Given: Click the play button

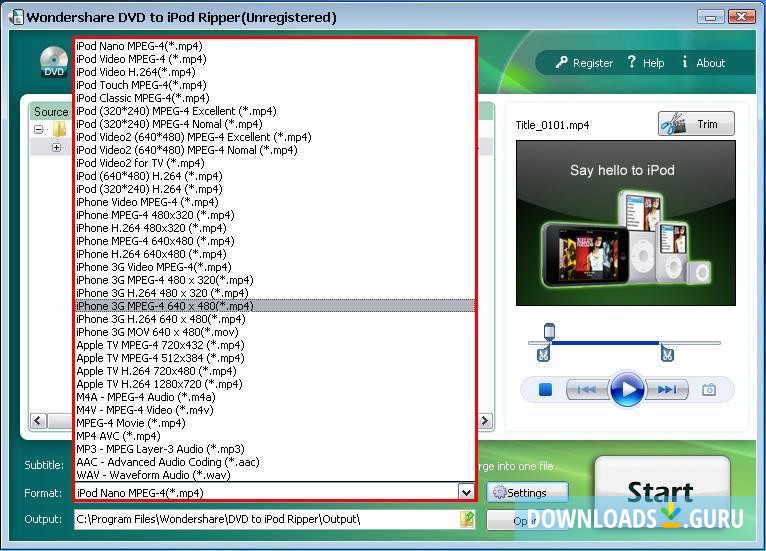Looking at the screenshot, I should tap(627, 389).
